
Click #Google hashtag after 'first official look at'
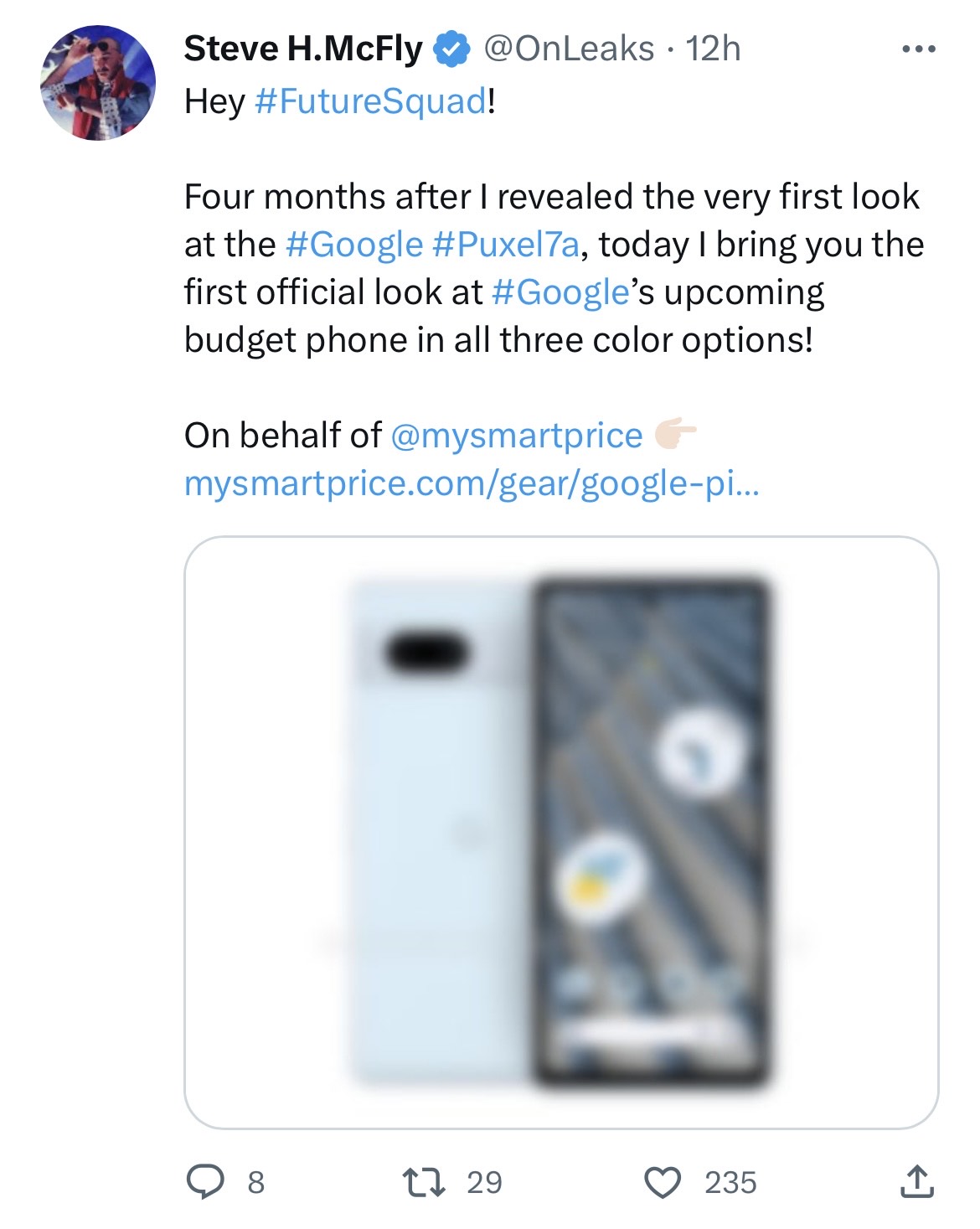[x=560, y=292]
